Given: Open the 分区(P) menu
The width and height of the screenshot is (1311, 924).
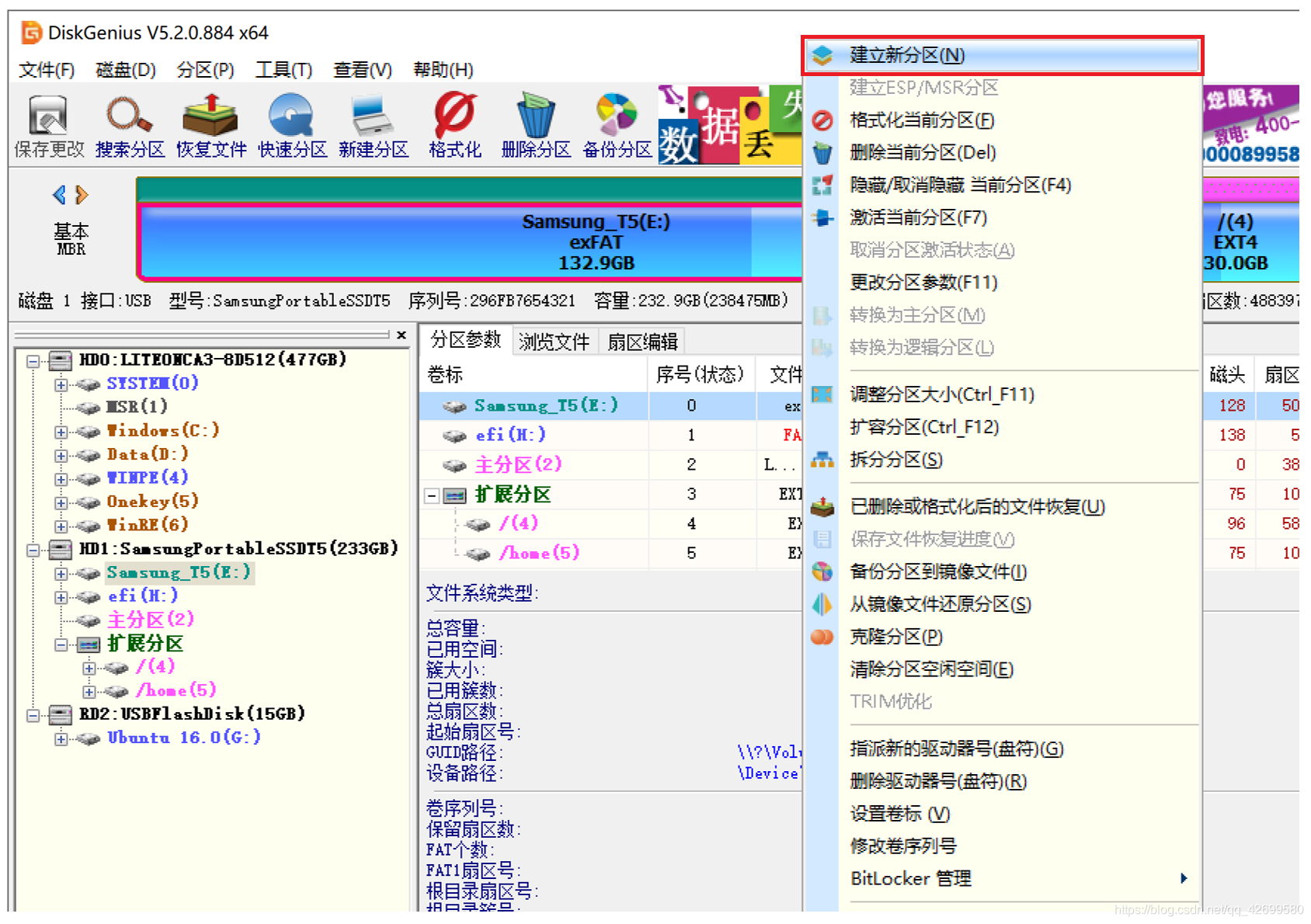Looking at the screenshot, I should coord(205,70).
